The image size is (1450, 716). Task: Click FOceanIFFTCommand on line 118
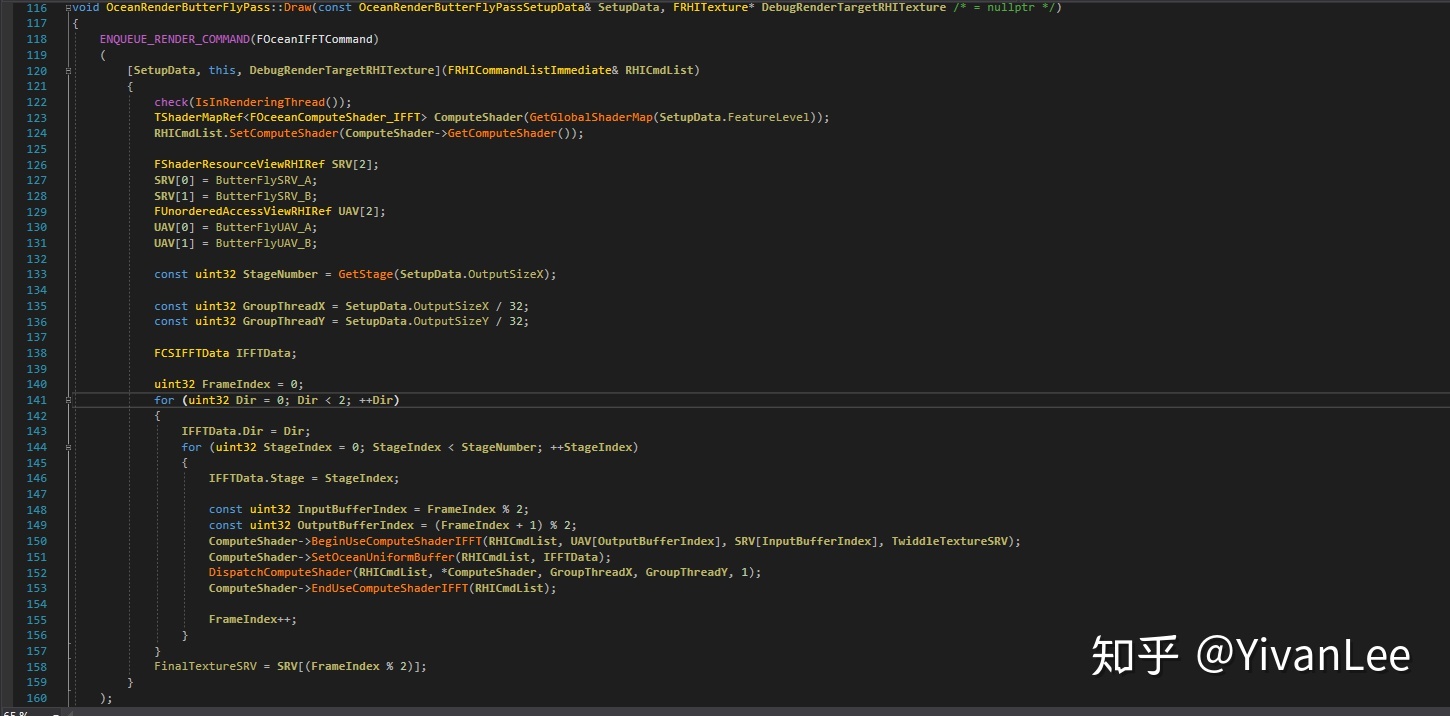[x=315, y=39]
